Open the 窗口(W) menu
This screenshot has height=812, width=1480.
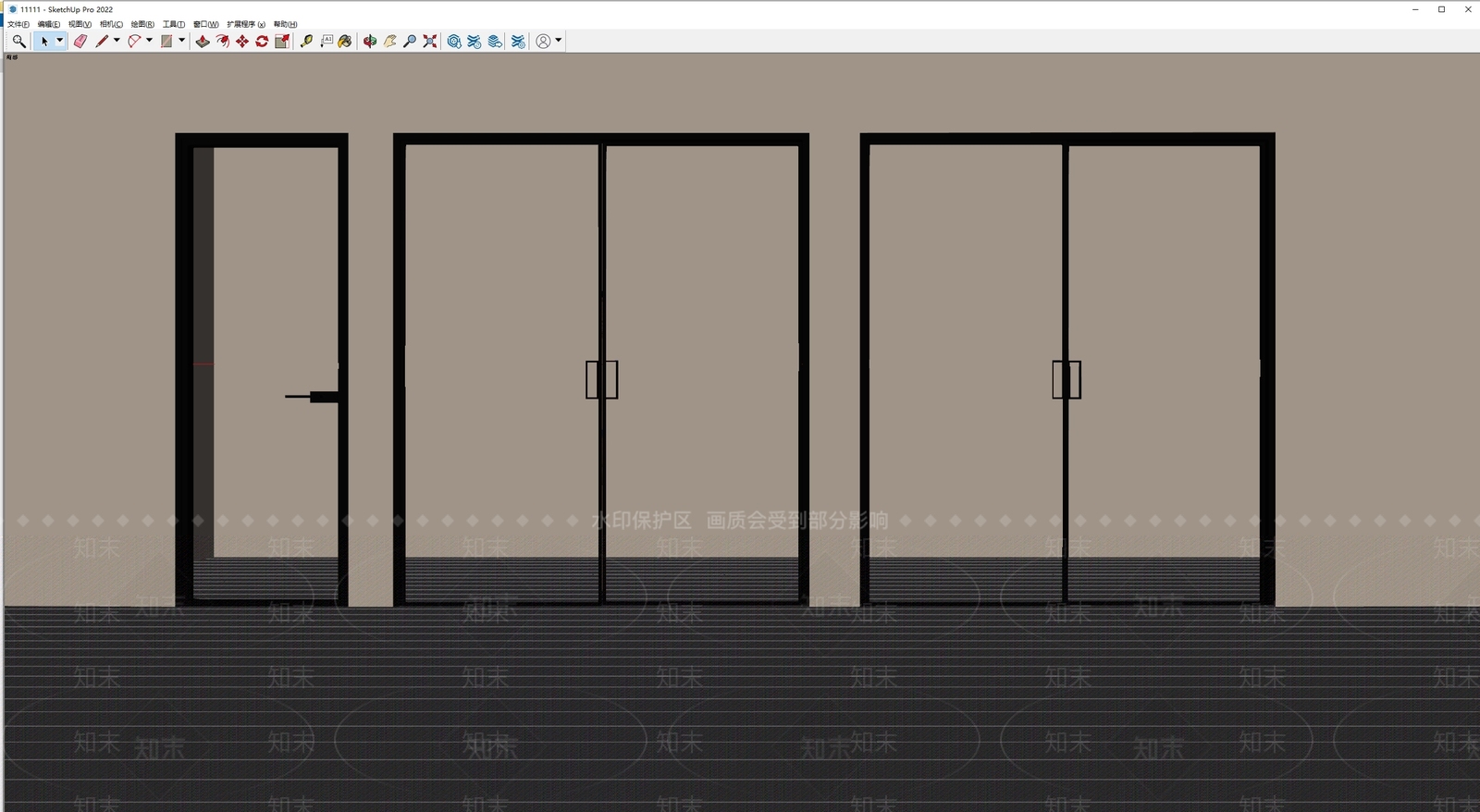click(x=205, y=24)
